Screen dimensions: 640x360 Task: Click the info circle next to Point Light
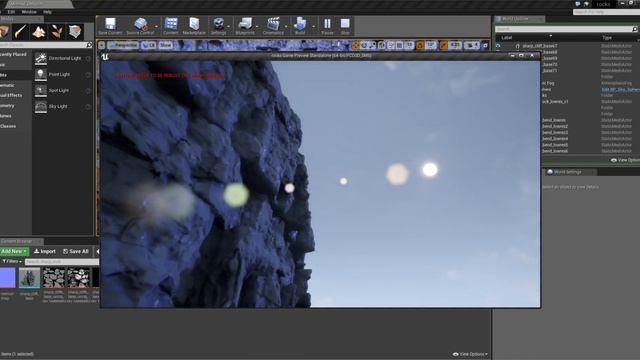tap(88, 74)
